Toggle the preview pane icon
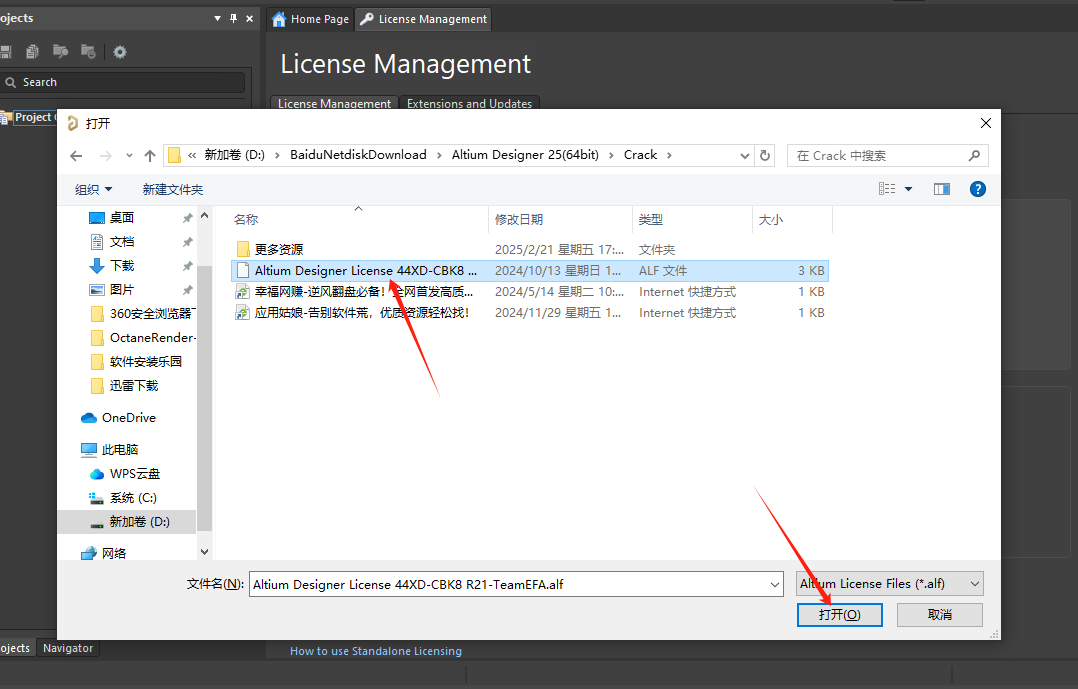The height and width of the screenshot is (689, 1078). [x=941, y=189]
